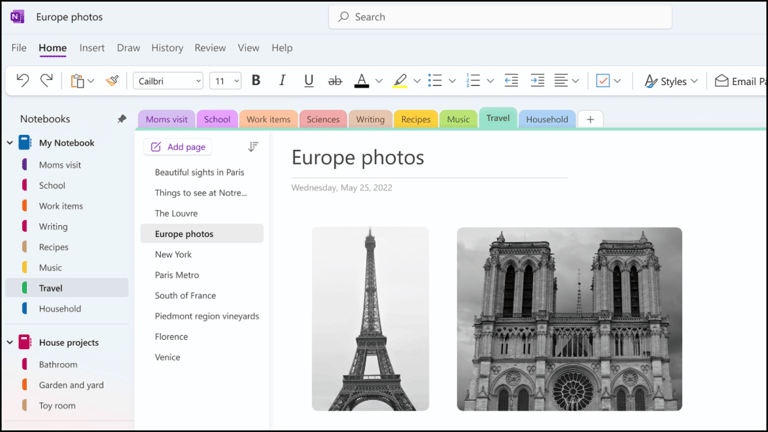Click the Paste clipboard icon
Image resolution: width=768 pixels, height=432 pixels.
pyautogui.click(x=77, y=81)
